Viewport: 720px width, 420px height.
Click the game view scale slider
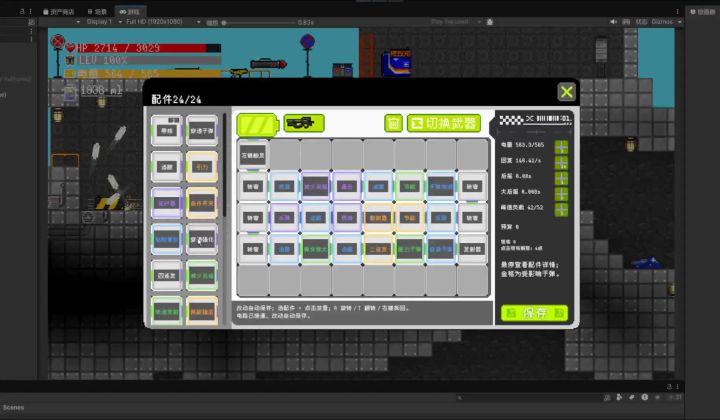pos(259,22)
